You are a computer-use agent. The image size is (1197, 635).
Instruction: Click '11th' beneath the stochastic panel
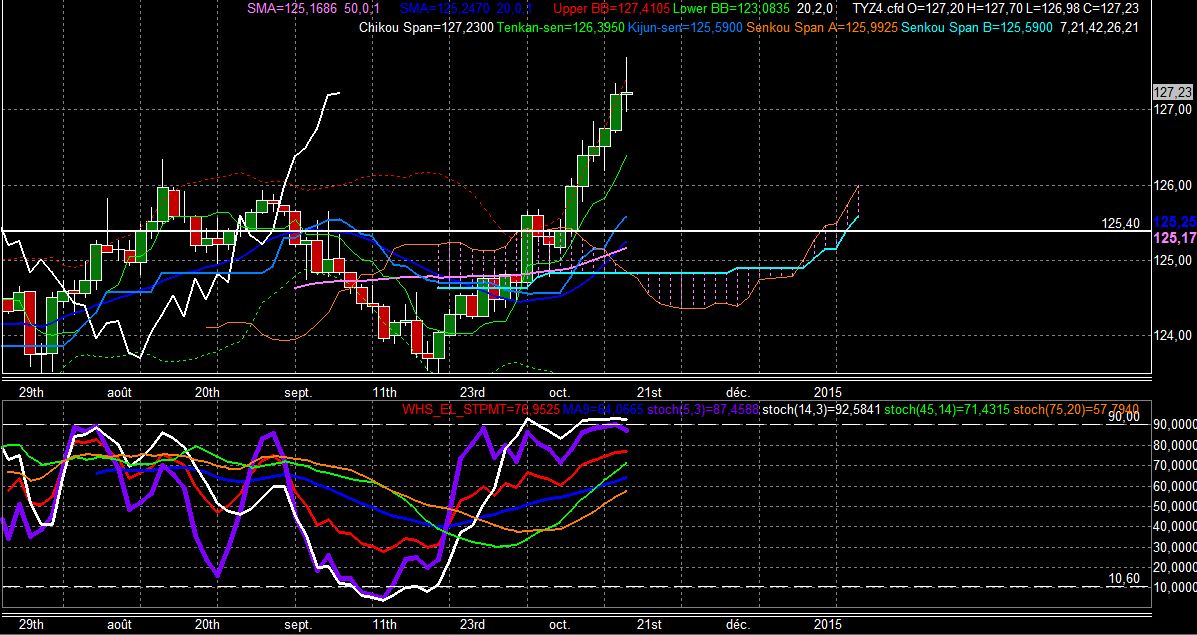click(384, 624)
